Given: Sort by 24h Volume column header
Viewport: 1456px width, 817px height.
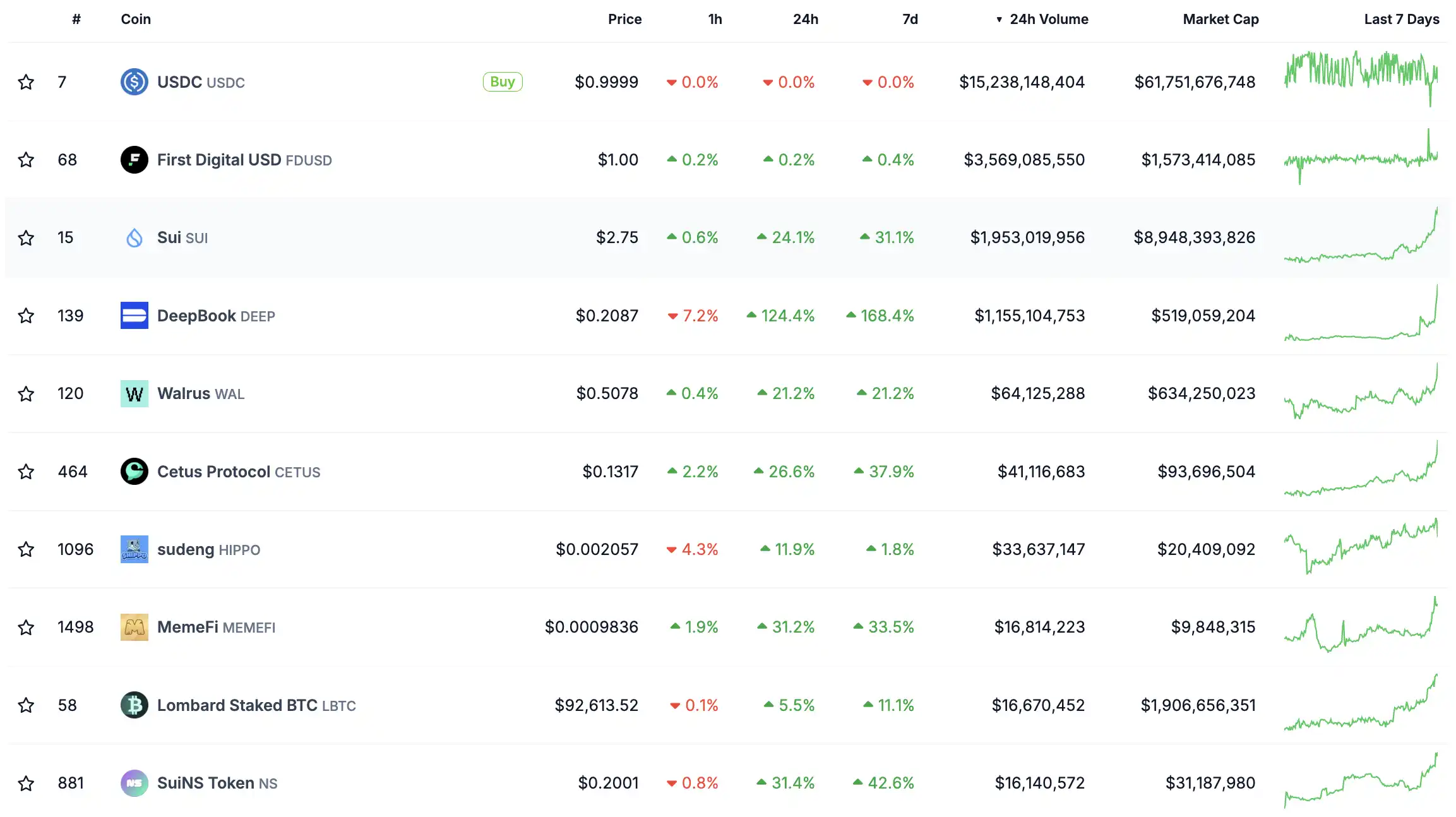Looking at the screenshot, I should coord(1048,20).
